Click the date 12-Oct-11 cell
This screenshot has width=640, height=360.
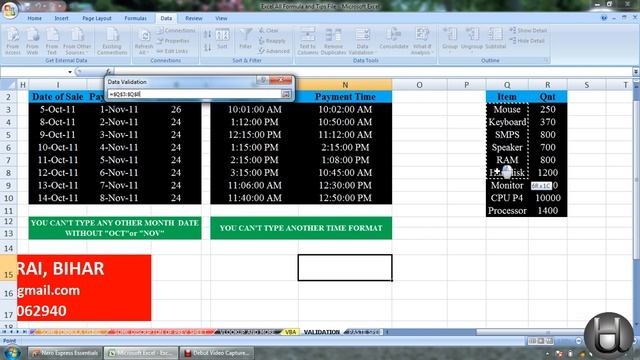58,173
